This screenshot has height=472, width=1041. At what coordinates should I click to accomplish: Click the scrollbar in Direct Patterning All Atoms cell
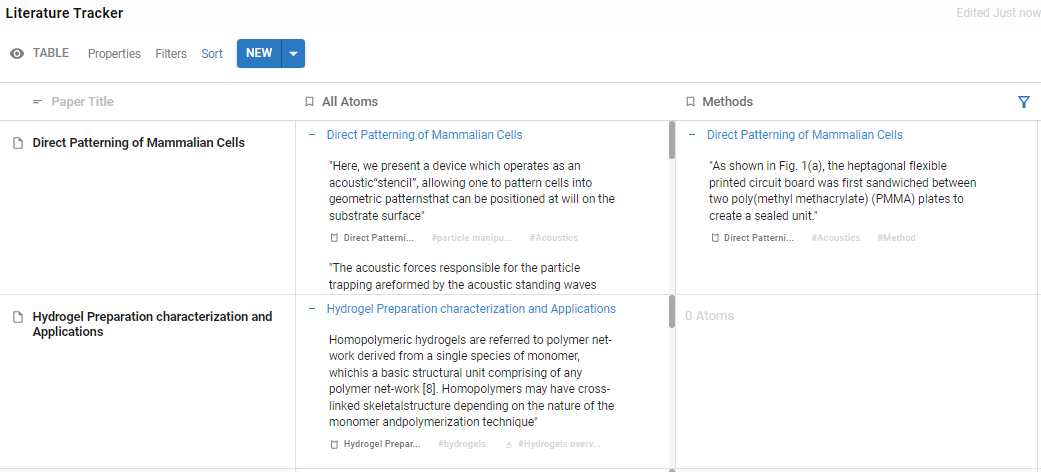[672, 140]
